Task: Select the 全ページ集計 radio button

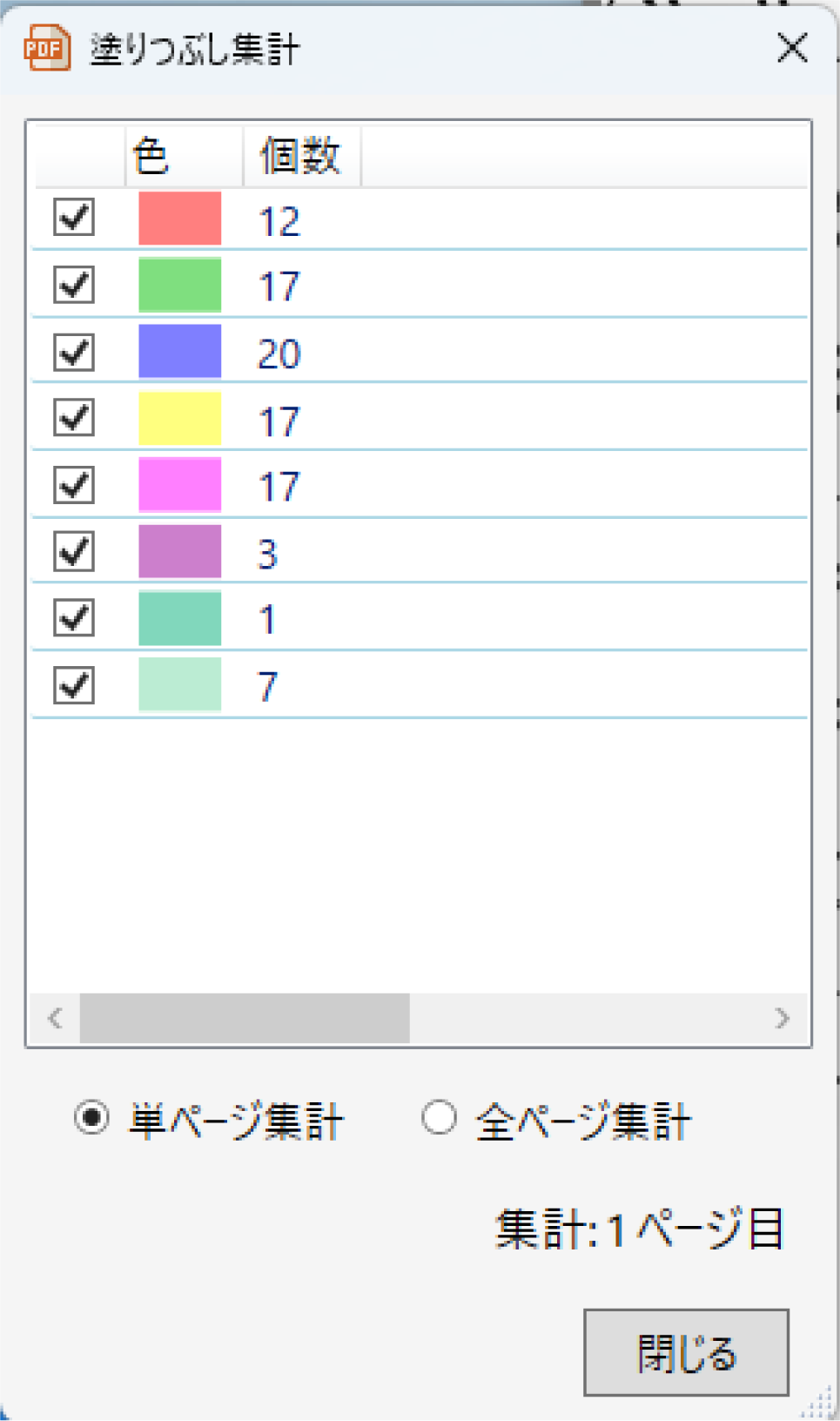Action: (439, 1117)
